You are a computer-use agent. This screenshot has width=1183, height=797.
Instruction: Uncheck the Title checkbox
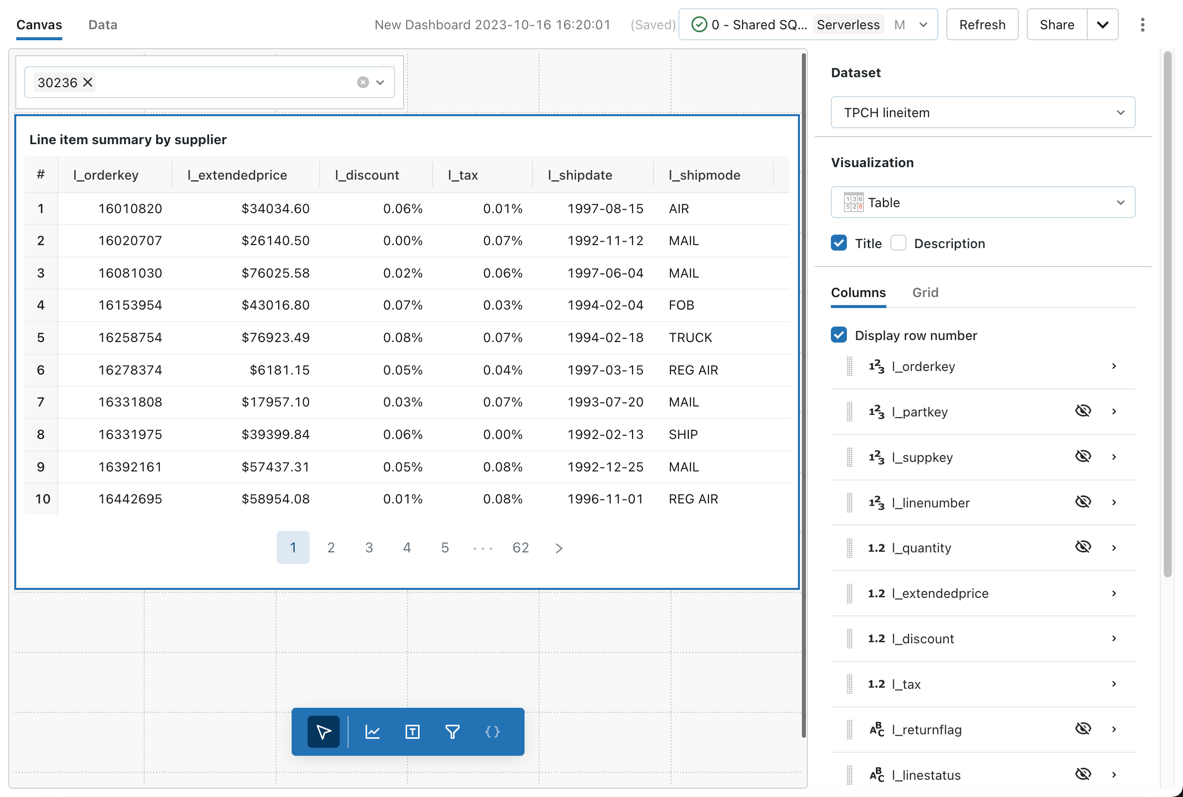[838, 242]
